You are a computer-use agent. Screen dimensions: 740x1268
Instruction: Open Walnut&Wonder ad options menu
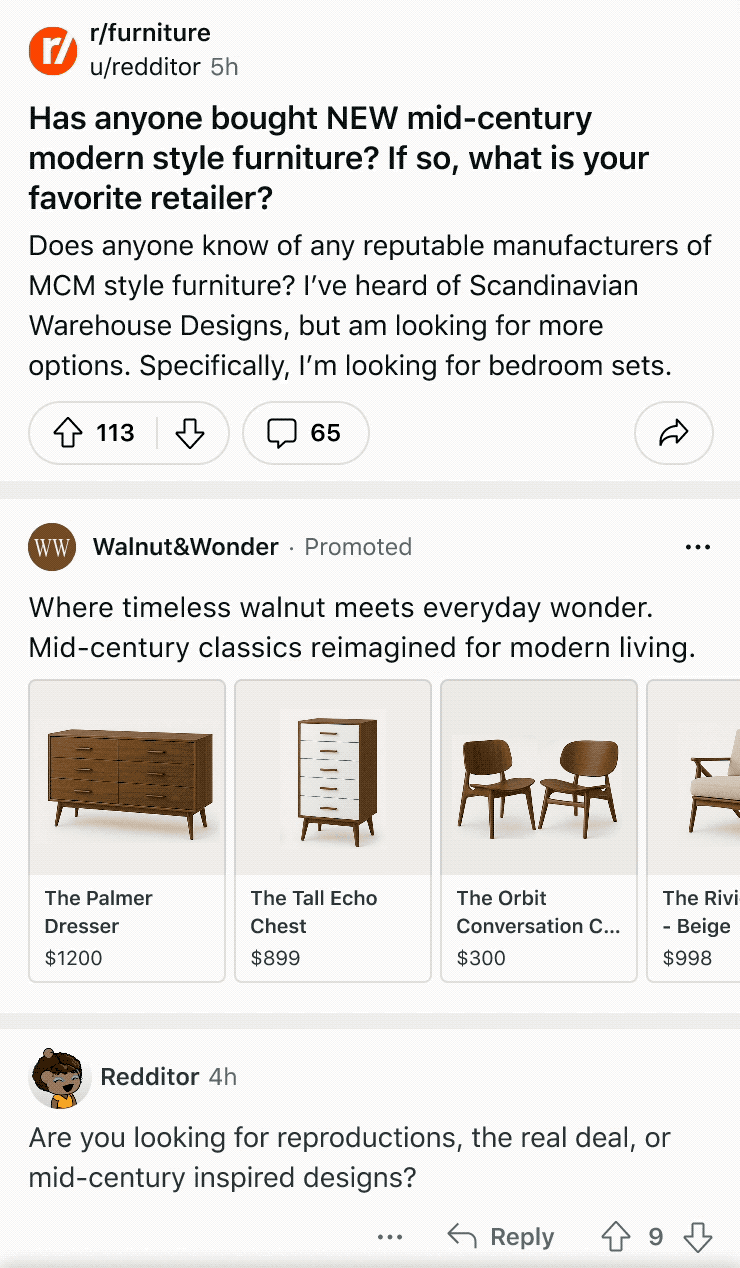(x=697, y=547)
